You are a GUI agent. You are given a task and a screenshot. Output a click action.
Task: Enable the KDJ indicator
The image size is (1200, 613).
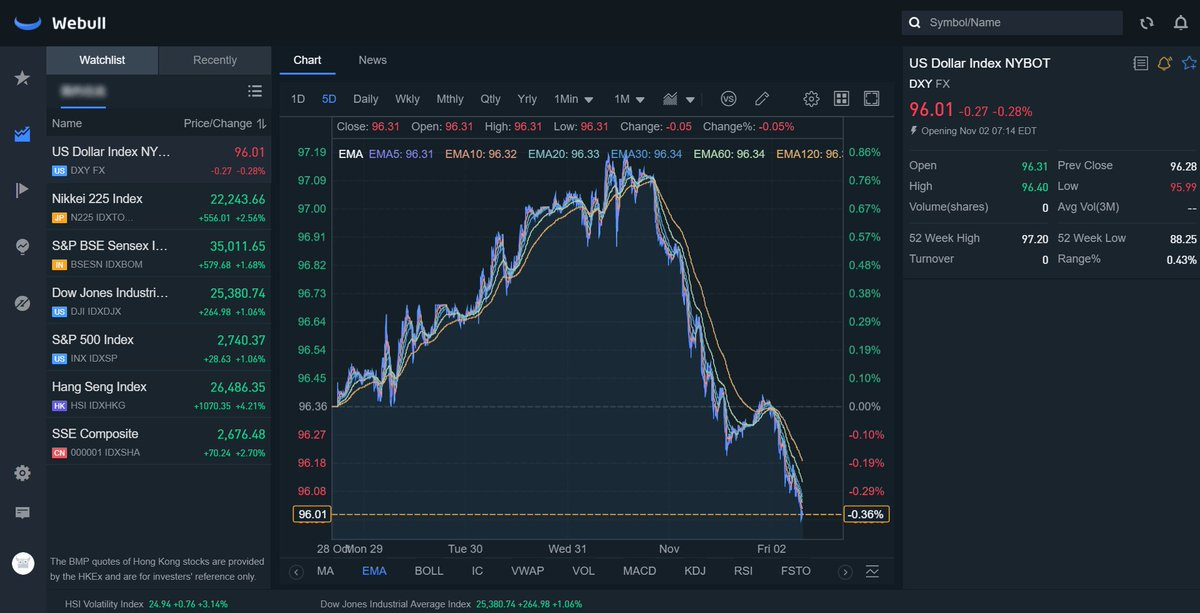(x=695, y=571)
